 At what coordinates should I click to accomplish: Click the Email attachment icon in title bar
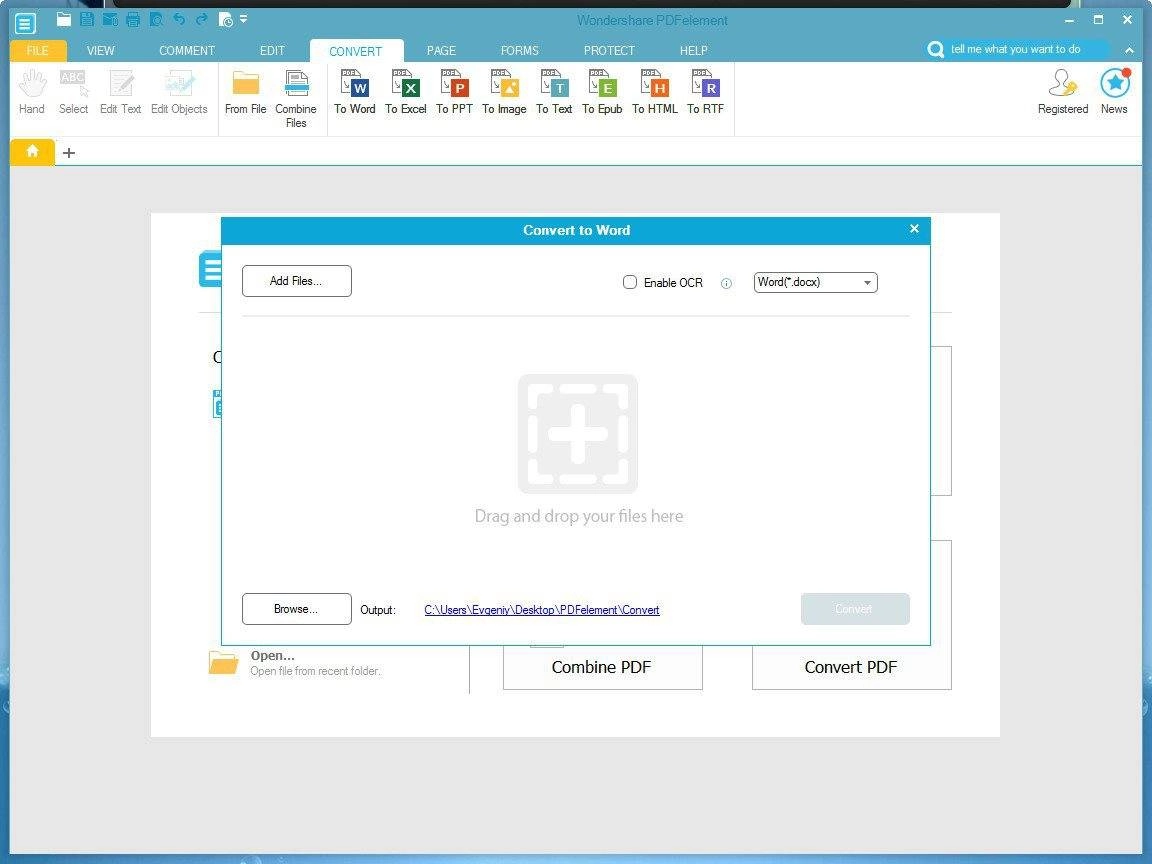pyautogui.click(x=110, y=19)
